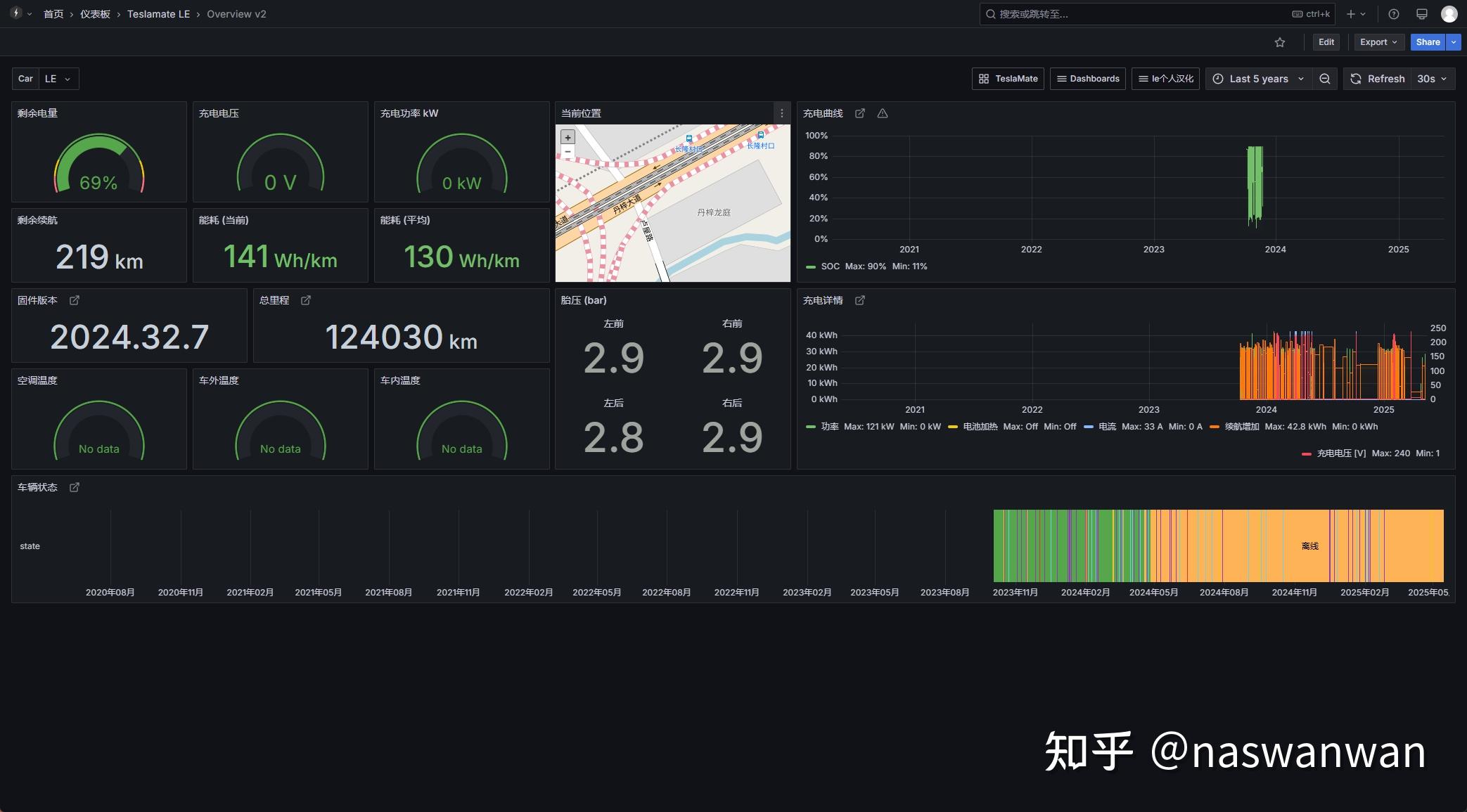Hide the 功率 series in 充电详情 legend
The width and height of the screenshot is (1467, 812).
coord(830,426)
